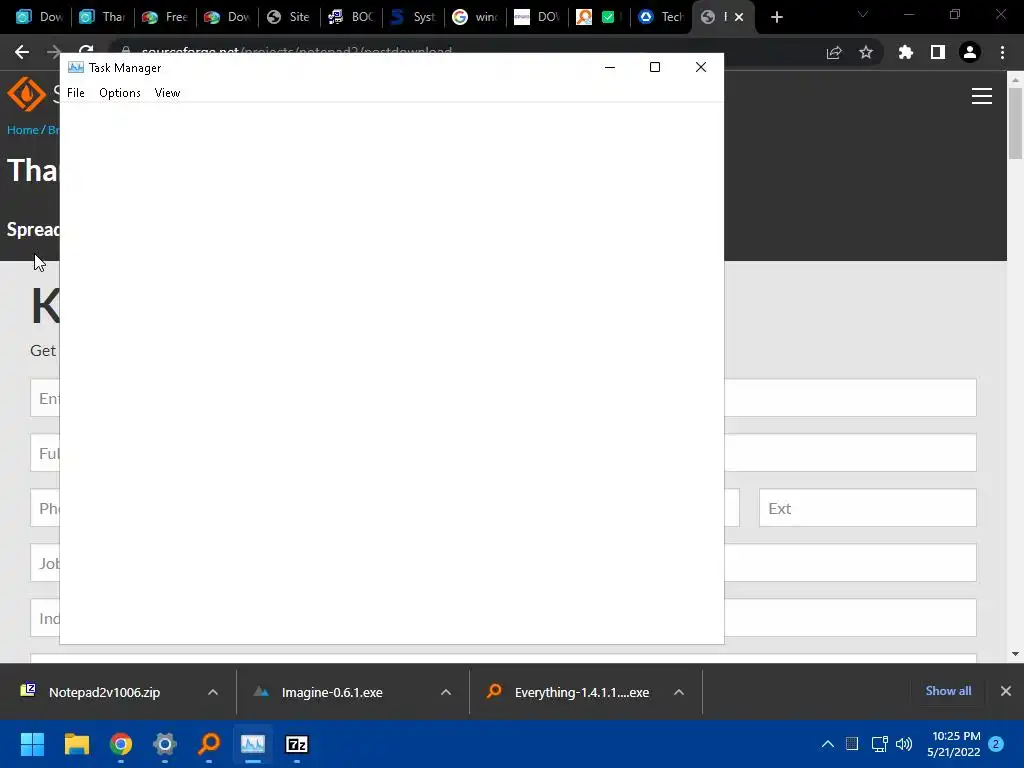
Task: Open File Explorer from taskbar
Action: click(x=76, y=744)
